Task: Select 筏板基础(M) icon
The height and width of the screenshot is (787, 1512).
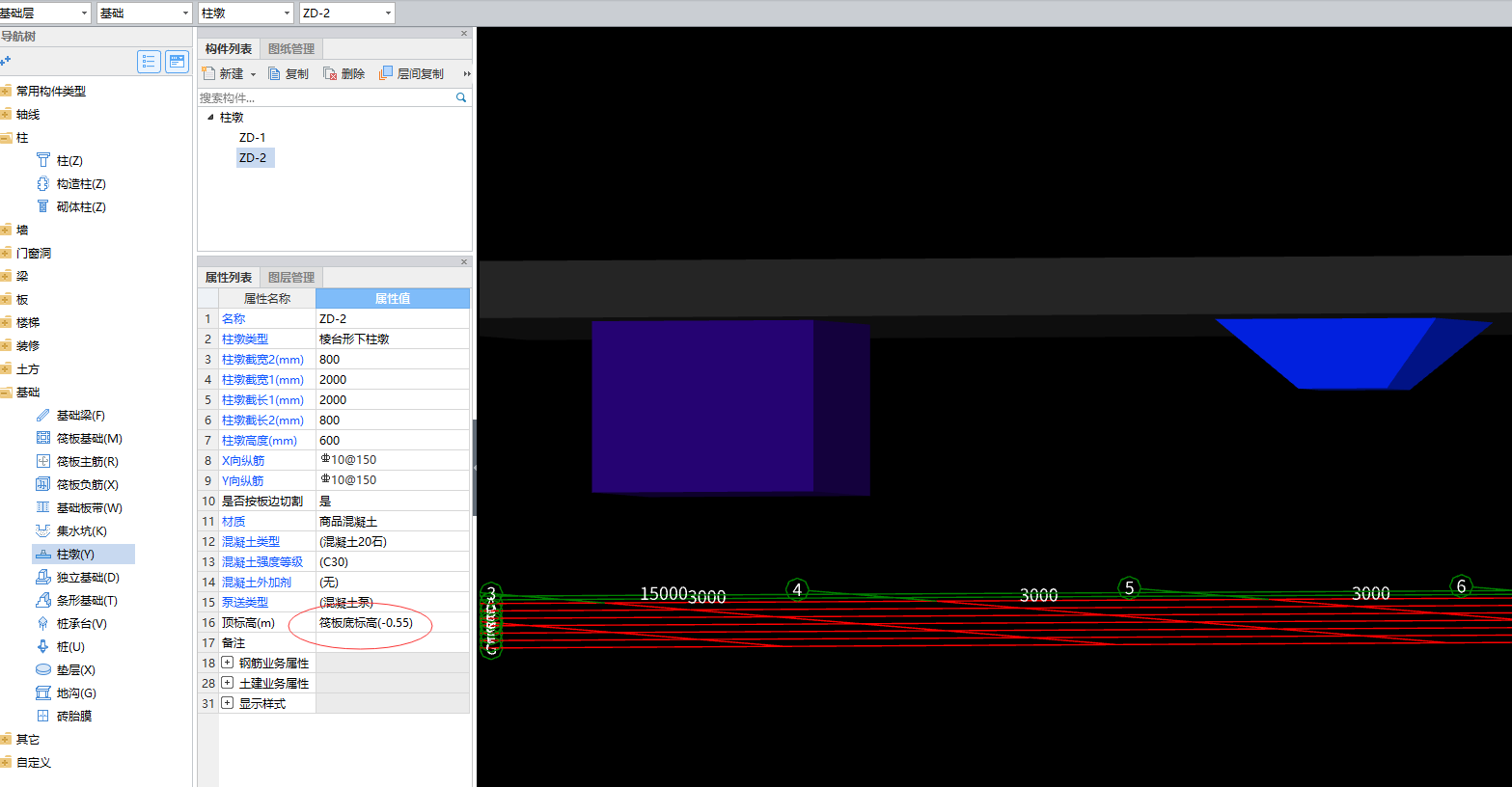Action: pyautogui.click(x=42, y=438)
